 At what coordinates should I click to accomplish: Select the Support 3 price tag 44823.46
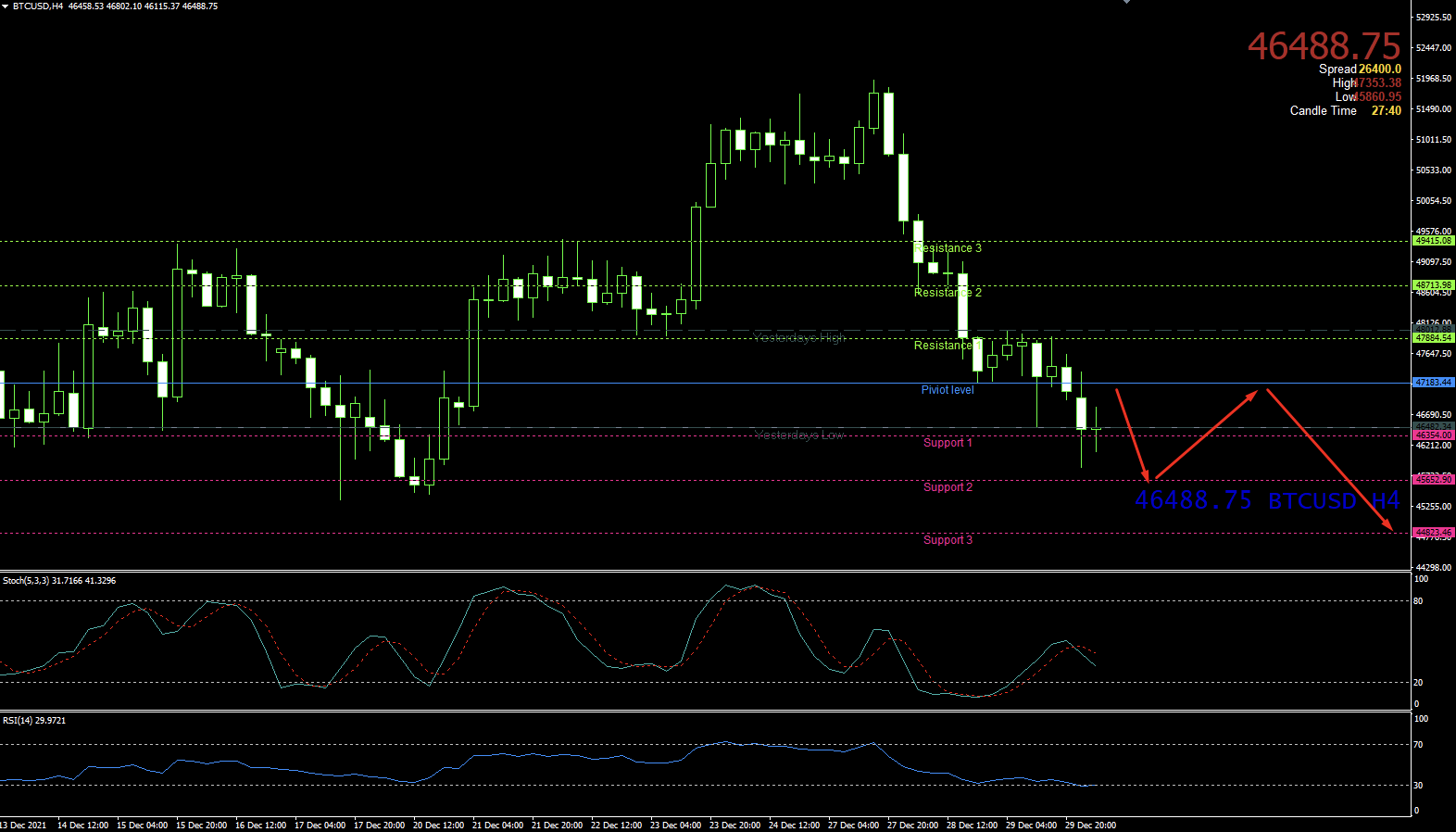pos(1433,533)
